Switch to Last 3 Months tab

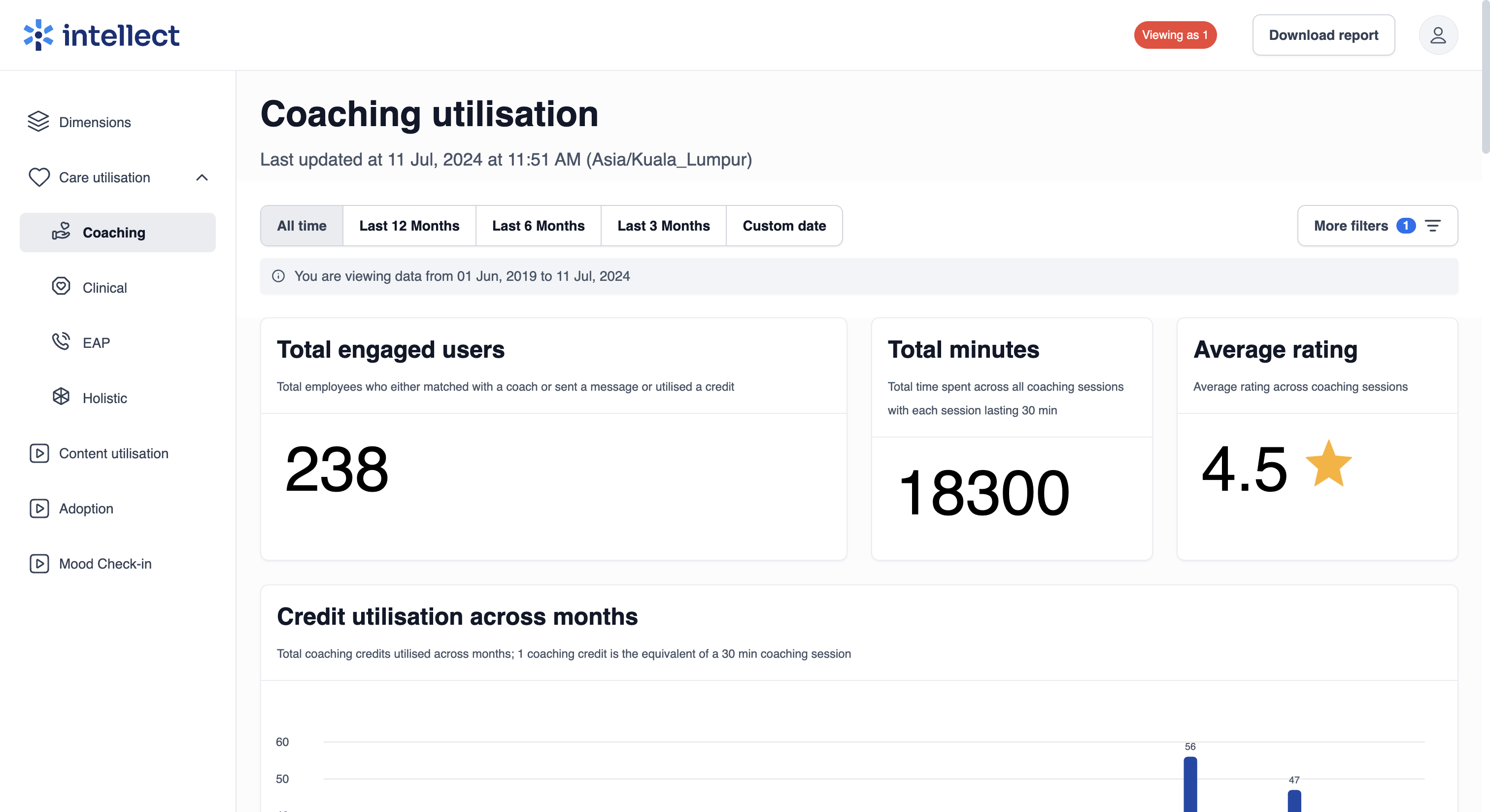click(663, 226)
